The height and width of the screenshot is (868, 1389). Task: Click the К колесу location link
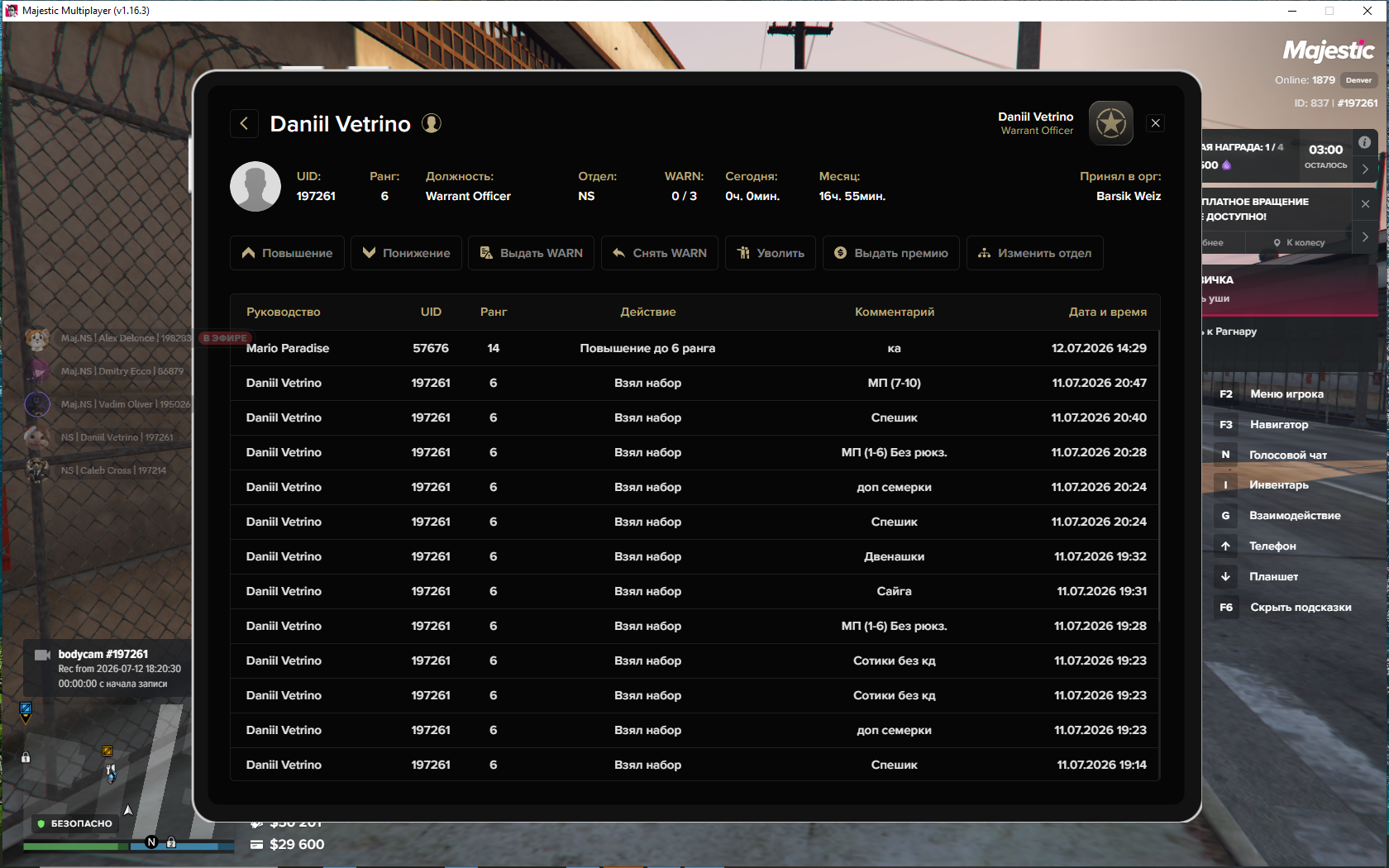point(1299,242)
